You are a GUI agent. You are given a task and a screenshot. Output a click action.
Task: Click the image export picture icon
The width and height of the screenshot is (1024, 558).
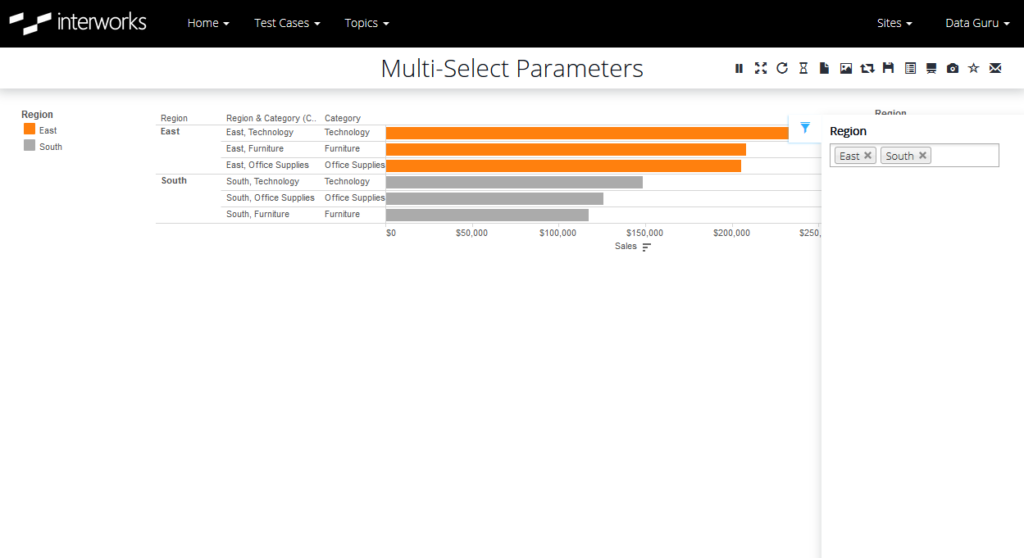pyautogui.click(x=846, y=68)
